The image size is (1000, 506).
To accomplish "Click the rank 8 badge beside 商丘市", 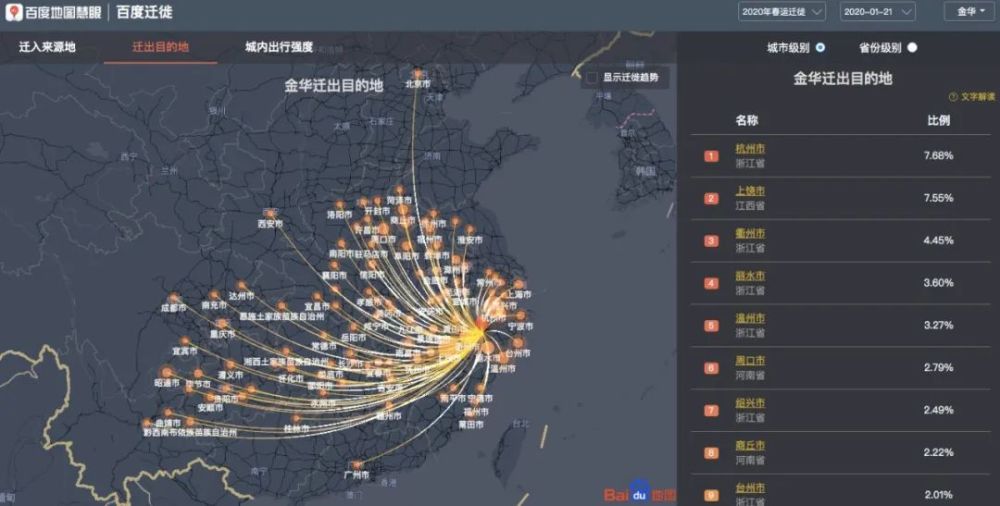I will pyautogui.click(x=711, y=453).
